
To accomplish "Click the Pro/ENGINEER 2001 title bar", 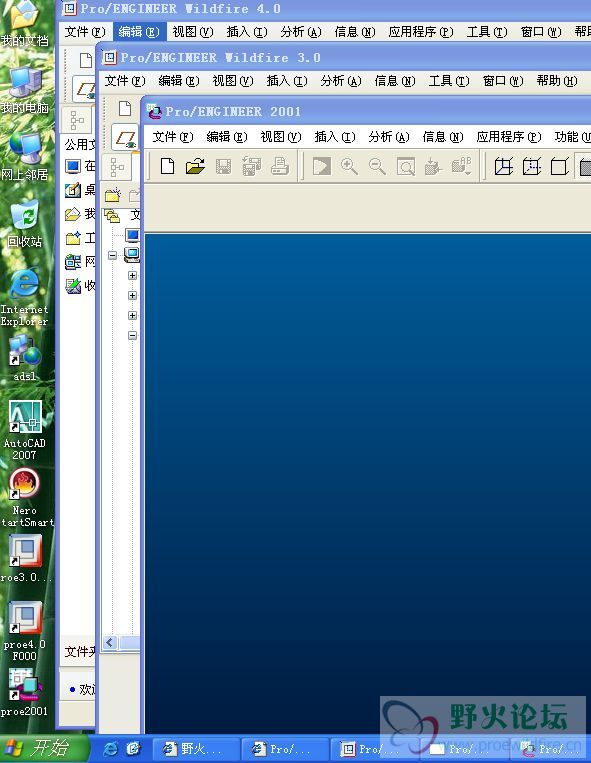I will [367, 111].
